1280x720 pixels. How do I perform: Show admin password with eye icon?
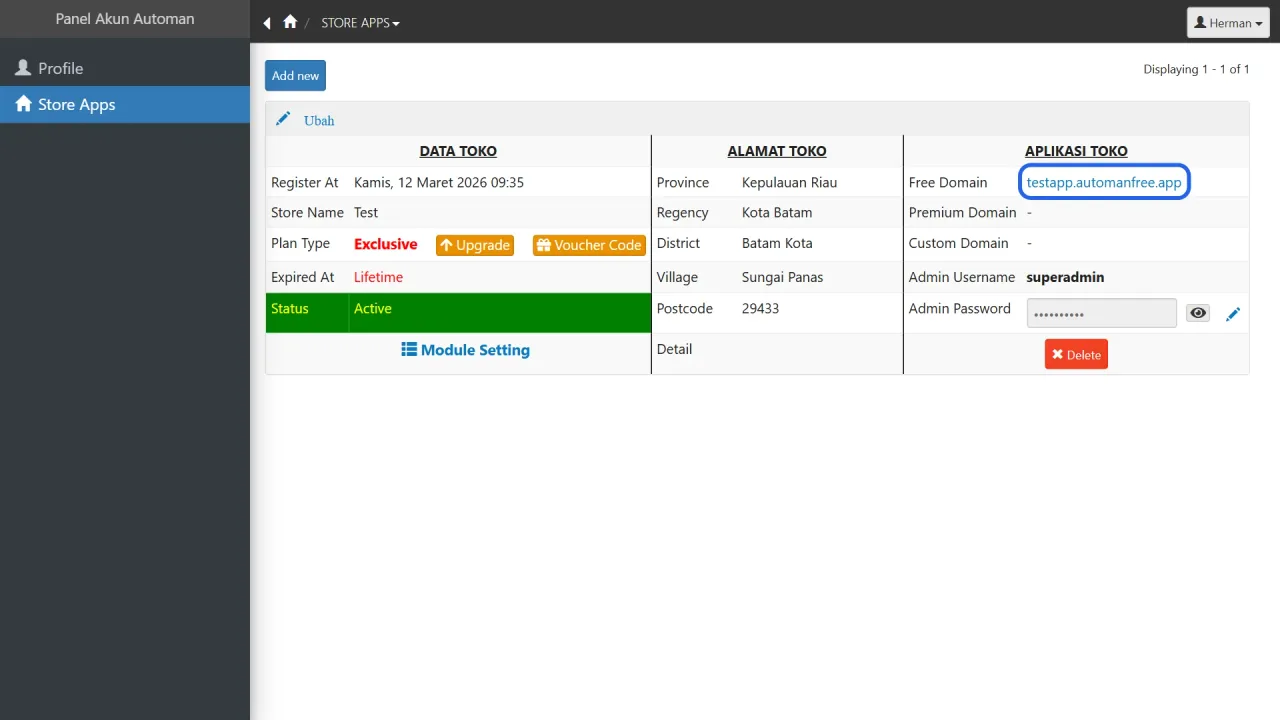pyautogui.click(x=1198, y=313)
